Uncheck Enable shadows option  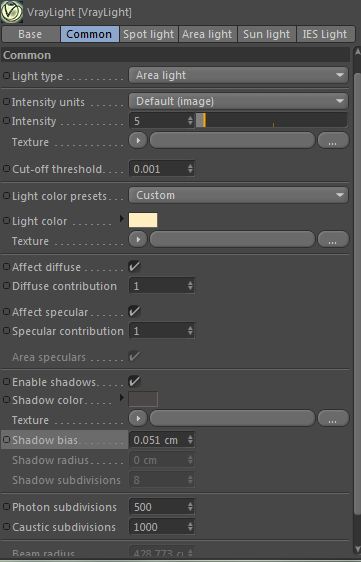[134, 381]
